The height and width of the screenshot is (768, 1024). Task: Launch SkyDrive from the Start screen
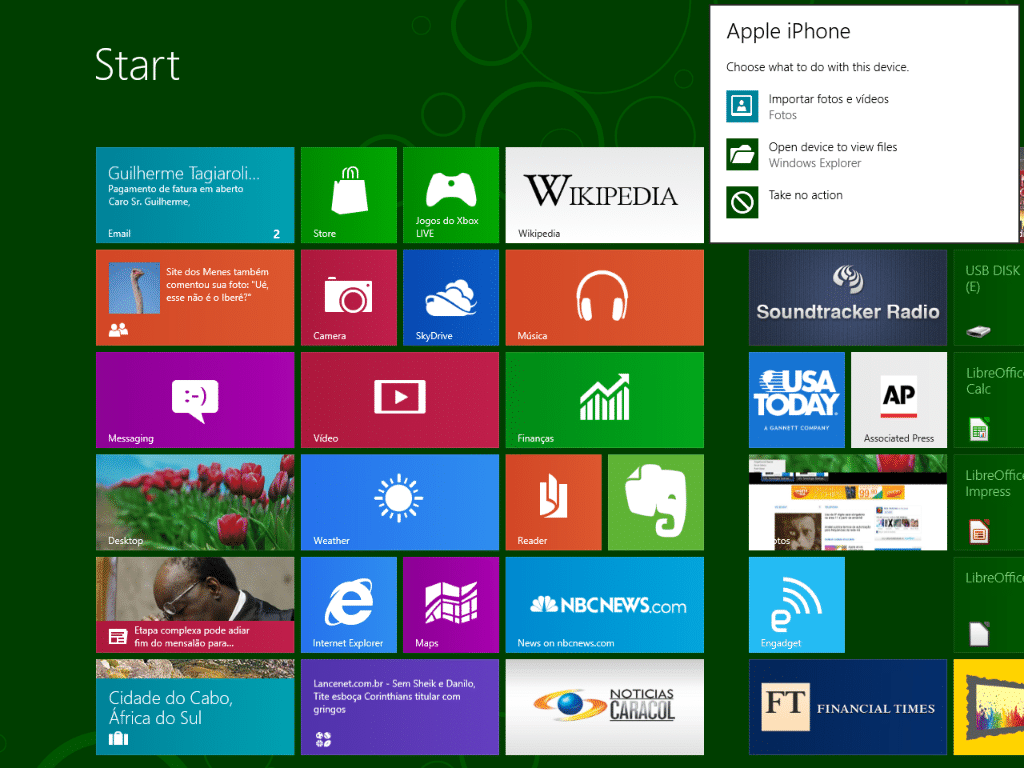pyautogui.click(x=450, y=297)
